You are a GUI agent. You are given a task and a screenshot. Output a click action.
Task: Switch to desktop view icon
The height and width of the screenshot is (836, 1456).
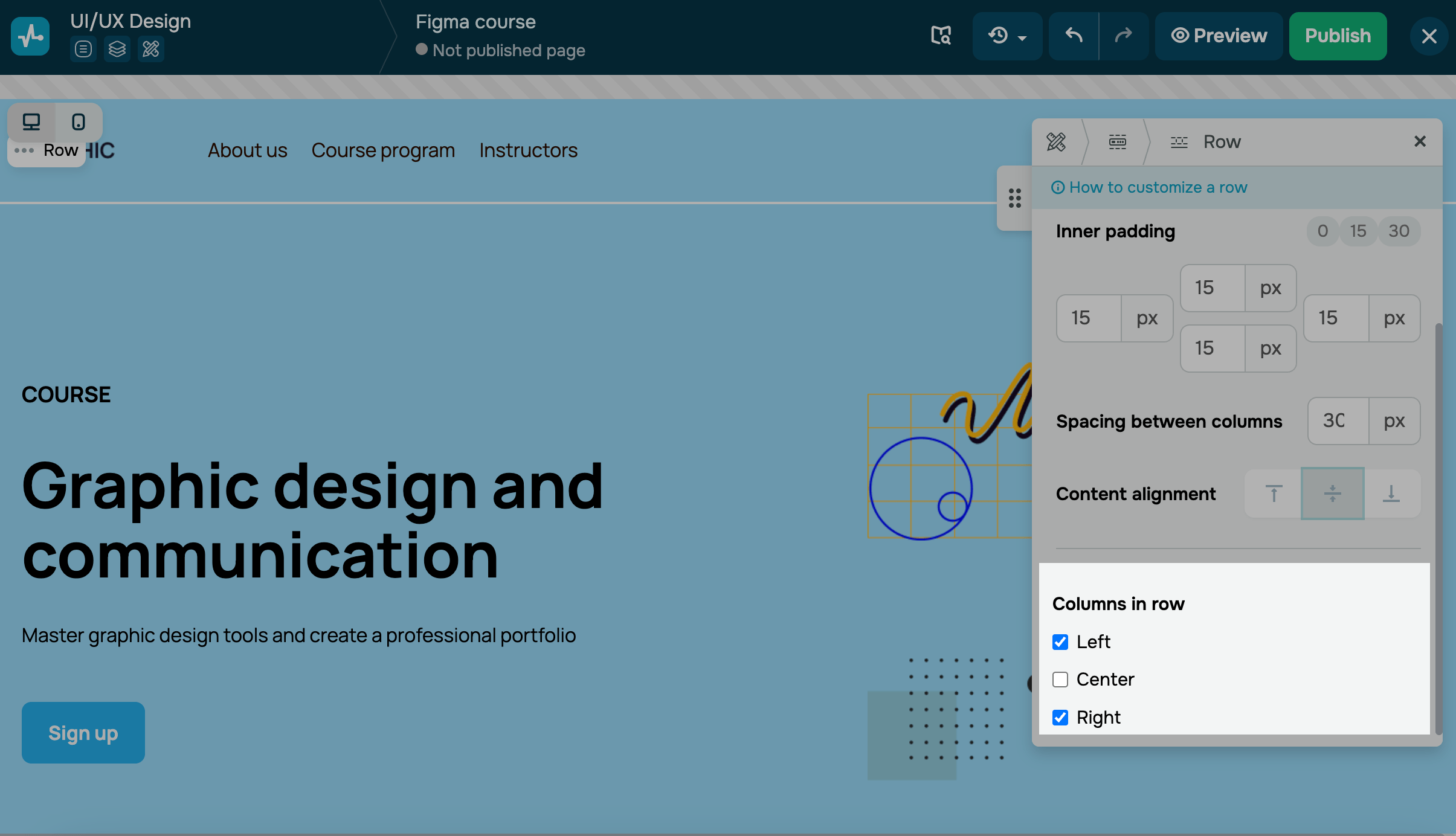(31, 122)
